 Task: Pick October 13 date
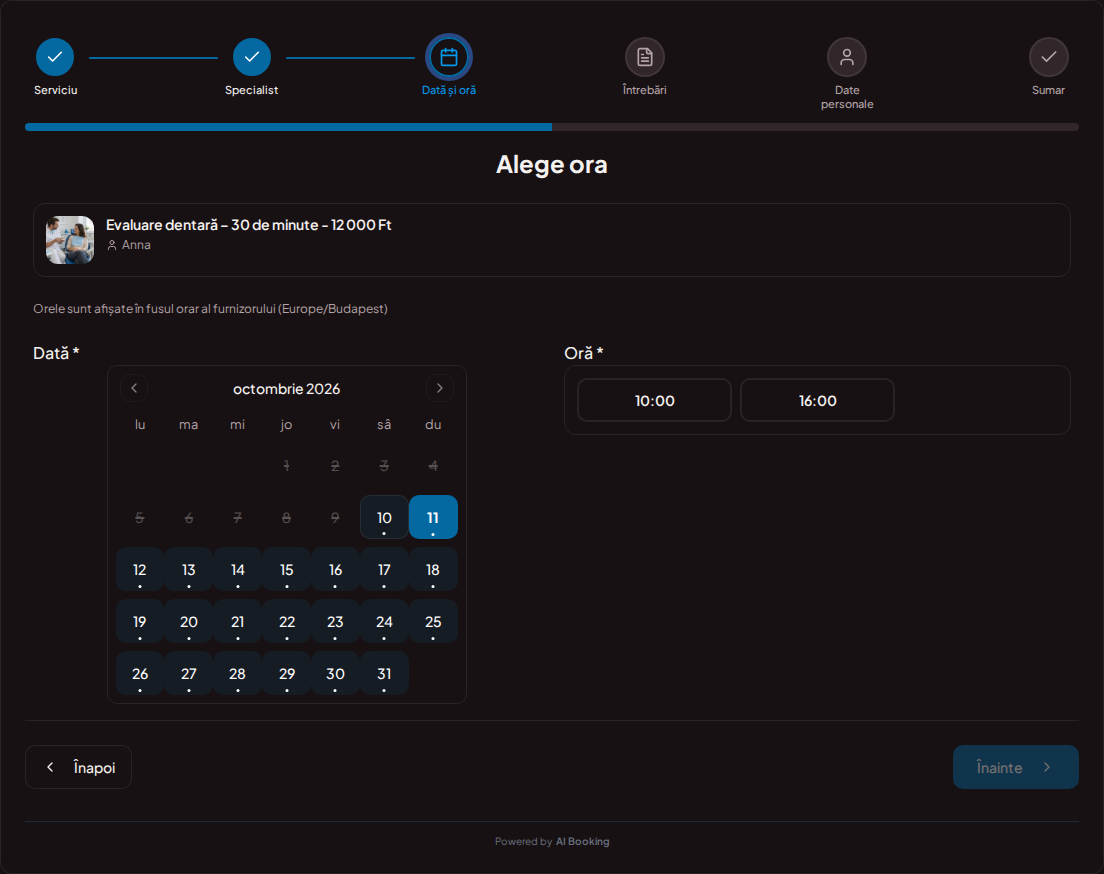click(189, 570)
